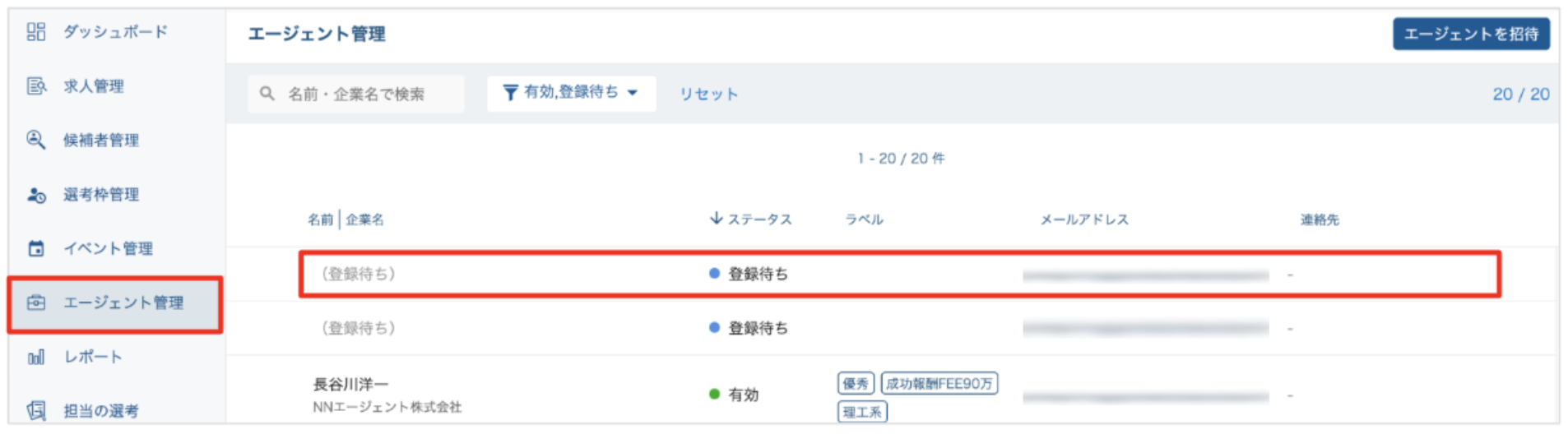Click the job management (求人管理) icon
1568x434 pixels.
[35, 86]
